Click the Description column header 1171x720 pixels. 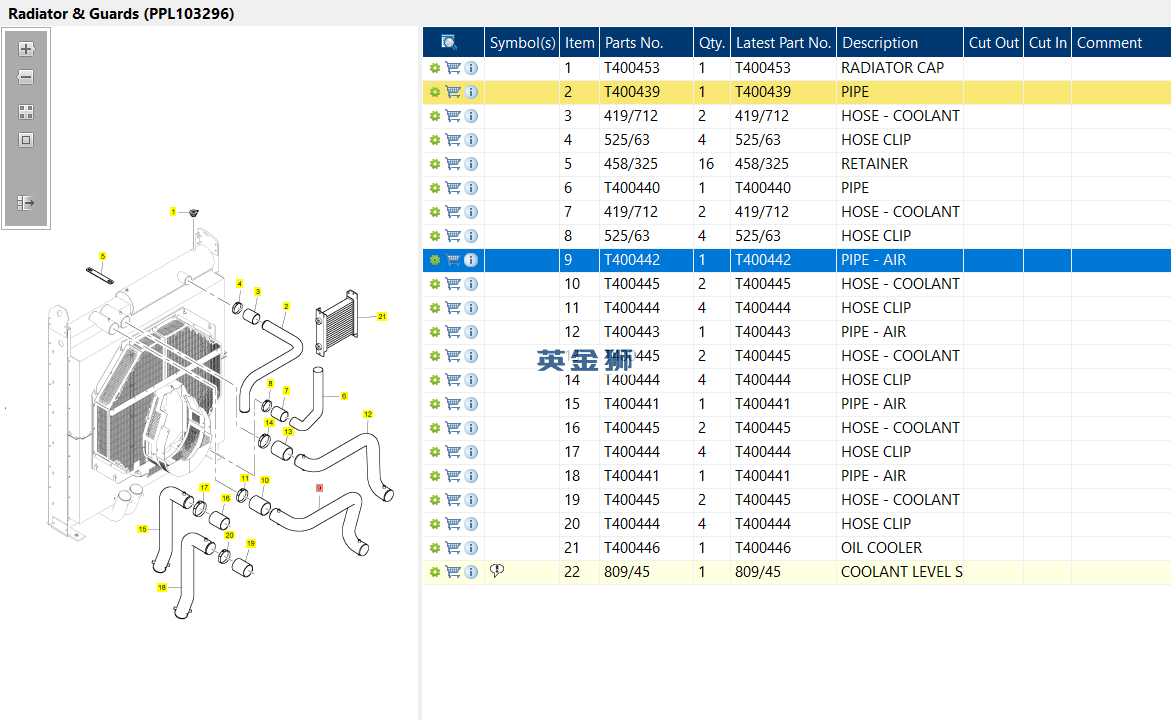[x=900, y=43]
